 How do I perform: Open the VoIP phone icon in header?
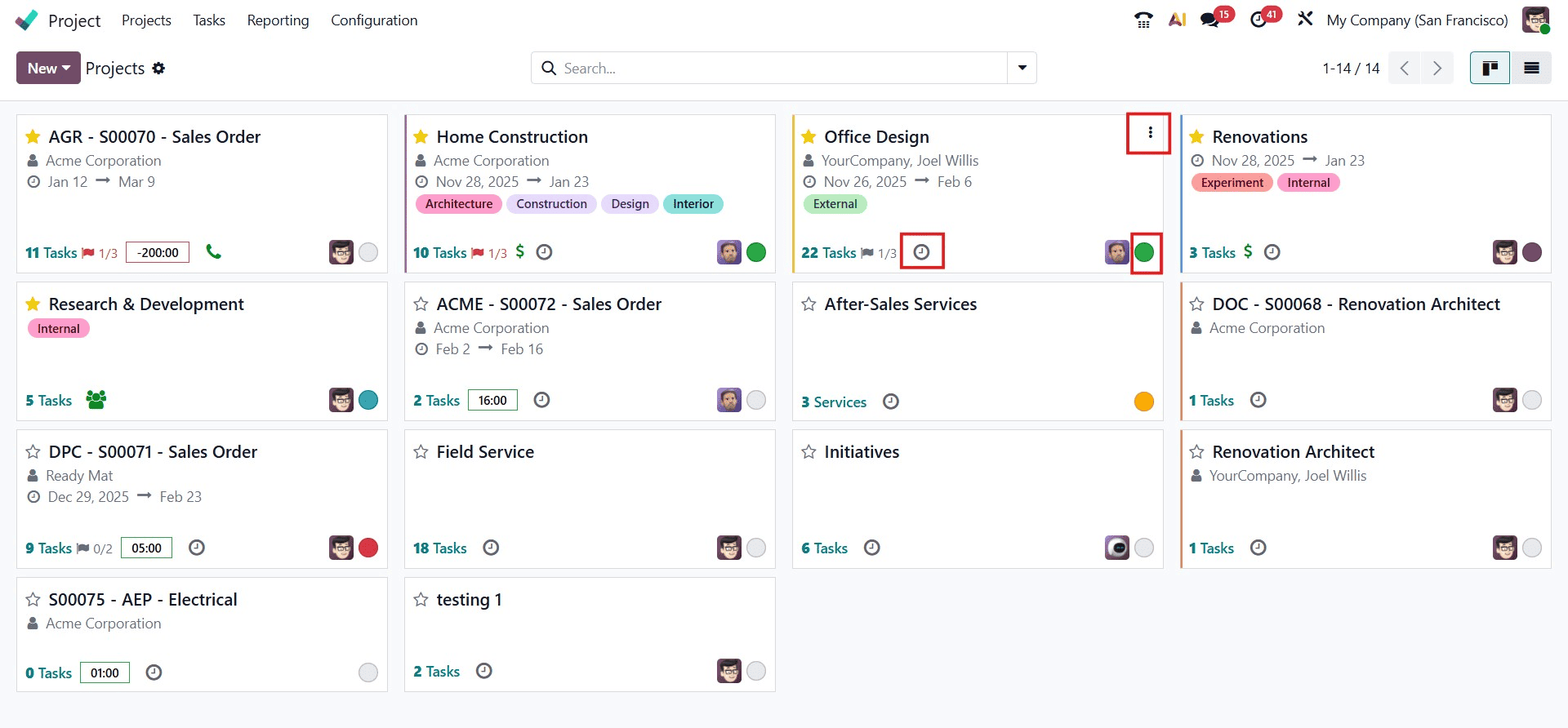click(1143, 20)
